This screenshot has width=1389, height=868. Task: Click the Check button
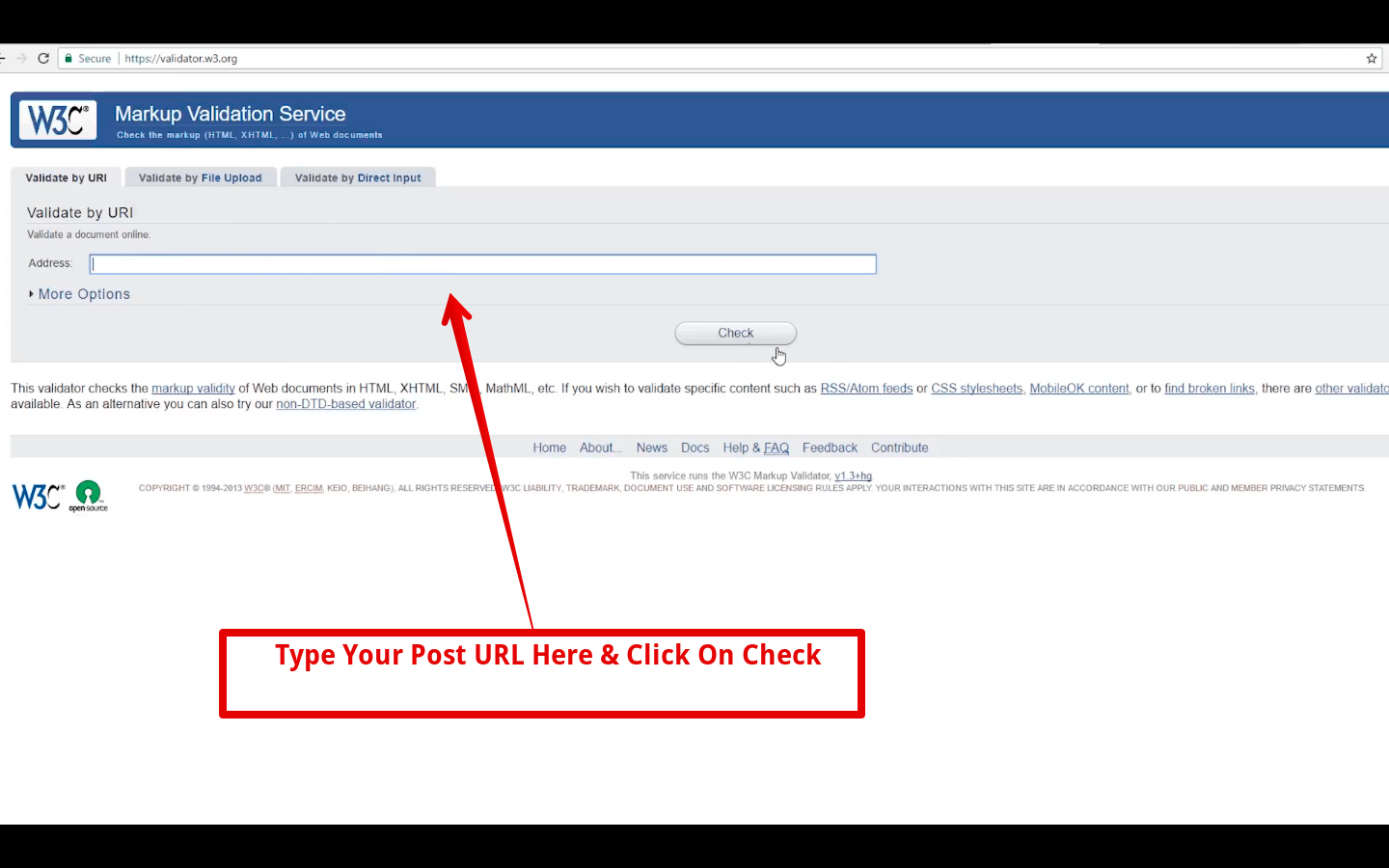pos(736,333)
